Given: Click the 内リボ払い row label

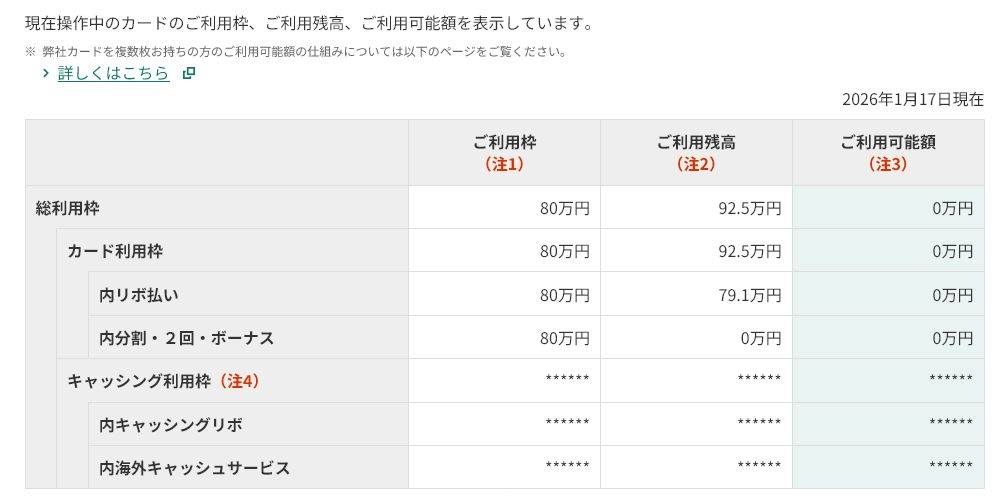Looking at the screenshot, I should coord(139,295).
